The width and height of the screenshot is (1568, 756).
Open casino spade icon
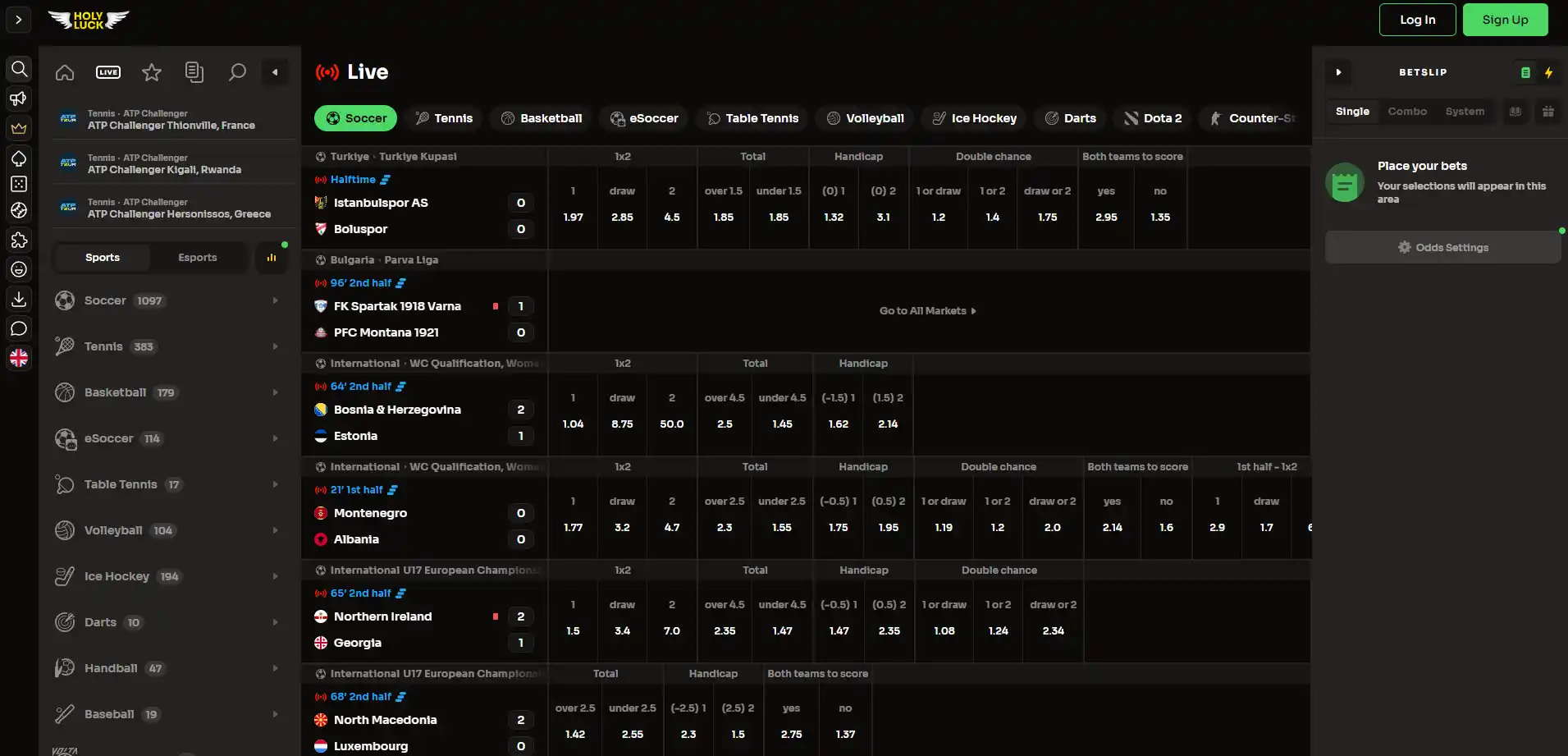tap(19, 158)
